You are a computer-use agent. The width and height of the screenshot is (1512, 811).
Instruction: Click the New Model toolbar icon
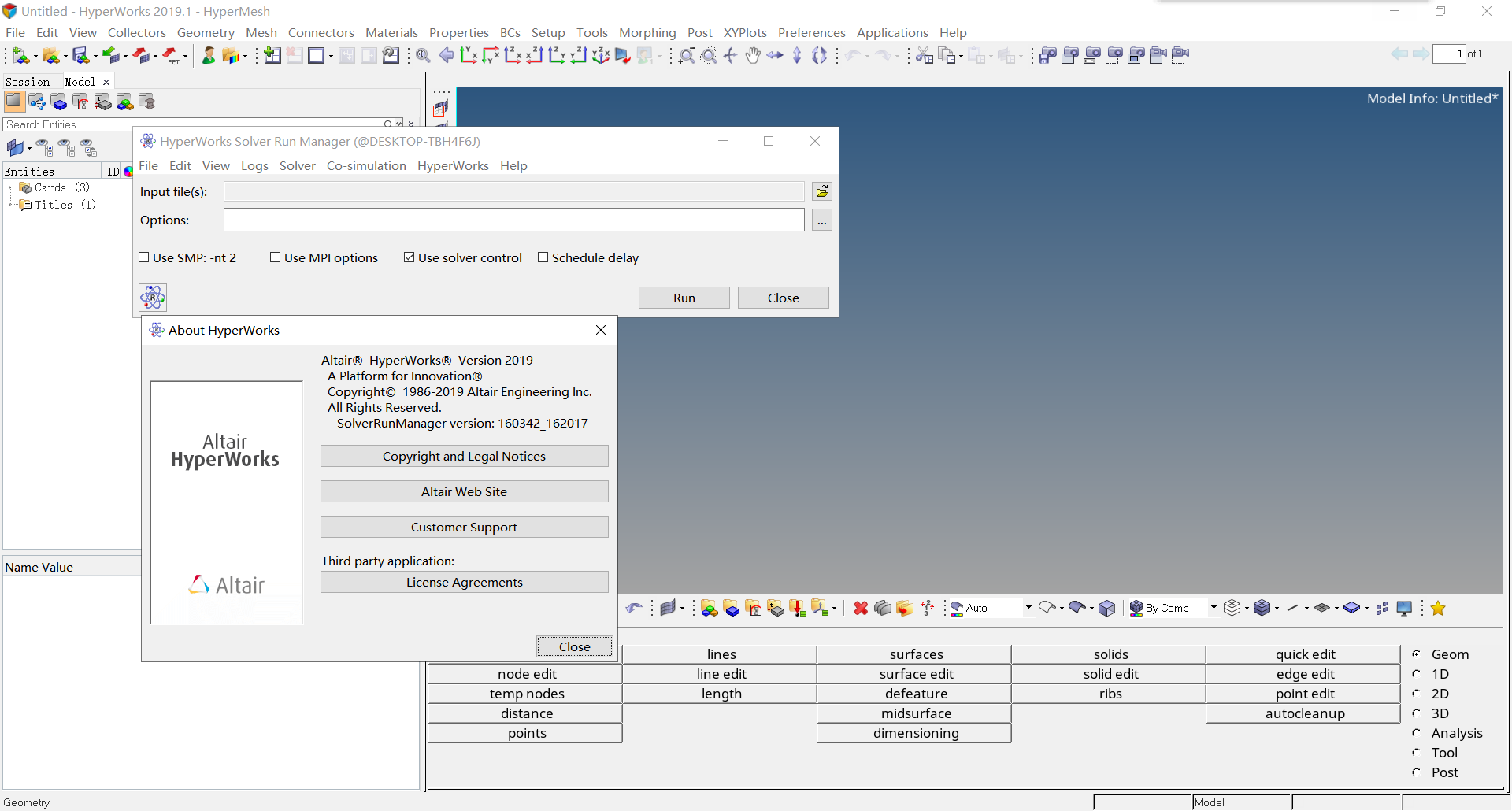(x=20, y=55)
